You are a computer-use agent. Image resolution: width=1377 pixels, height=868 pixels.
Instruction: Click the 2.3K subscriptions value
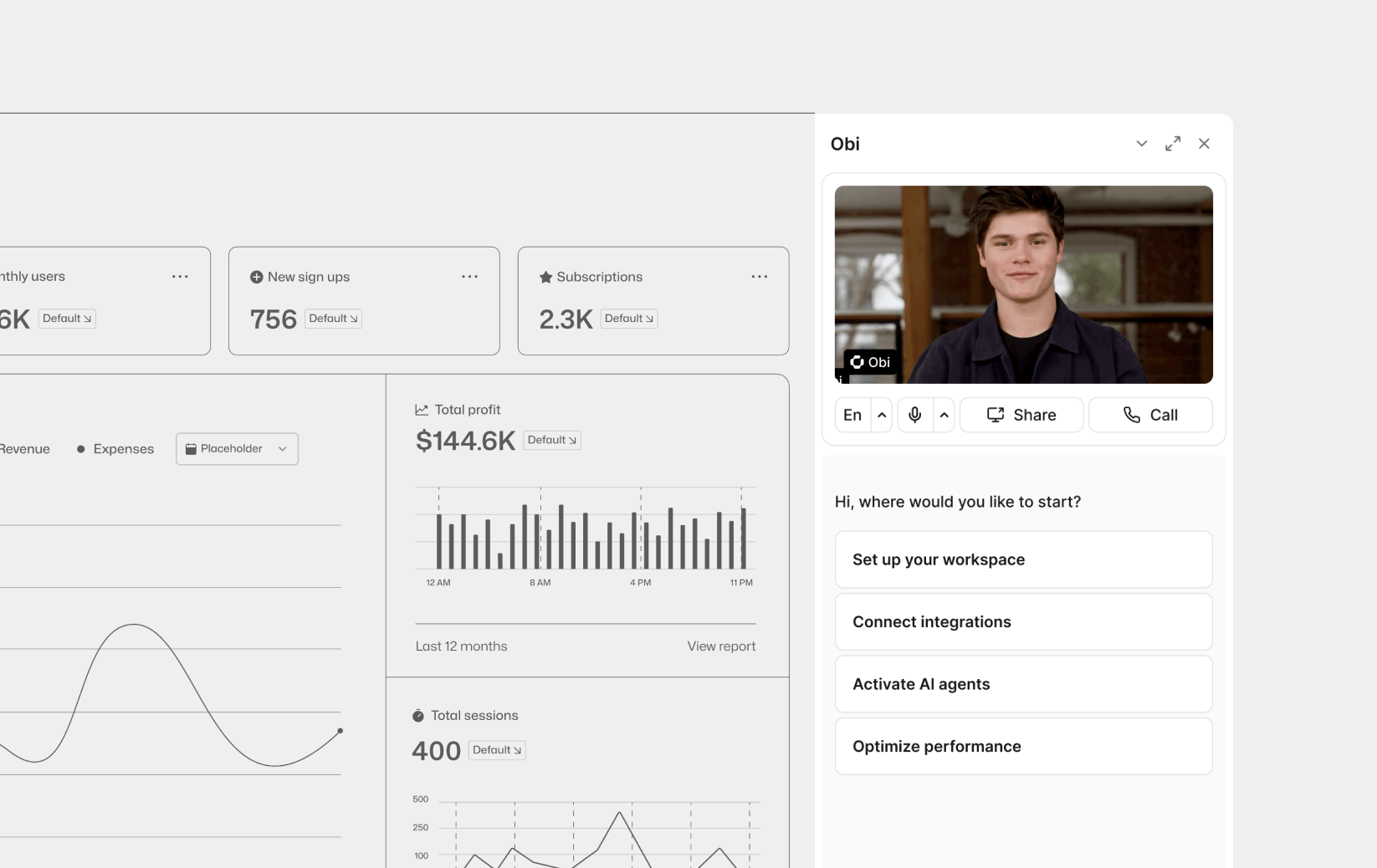coord(566,319)
